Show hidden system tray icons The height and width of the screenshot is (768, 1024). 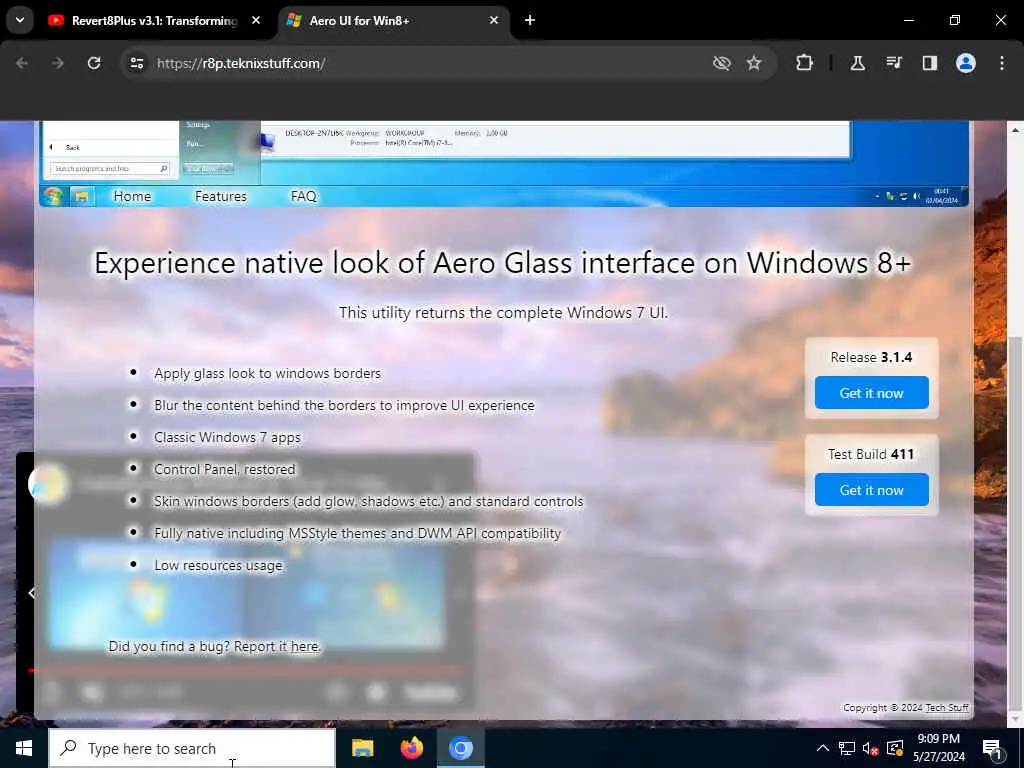[822, 748]
